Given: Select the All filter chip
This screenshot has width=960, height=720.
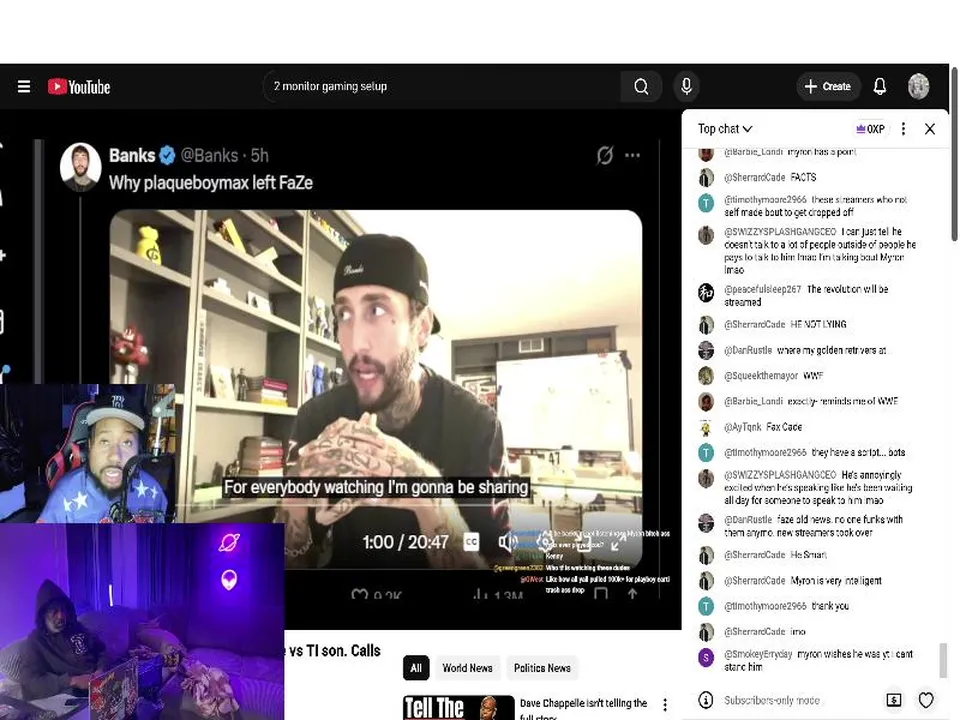Looking at the screenshot, I should 416,668.
